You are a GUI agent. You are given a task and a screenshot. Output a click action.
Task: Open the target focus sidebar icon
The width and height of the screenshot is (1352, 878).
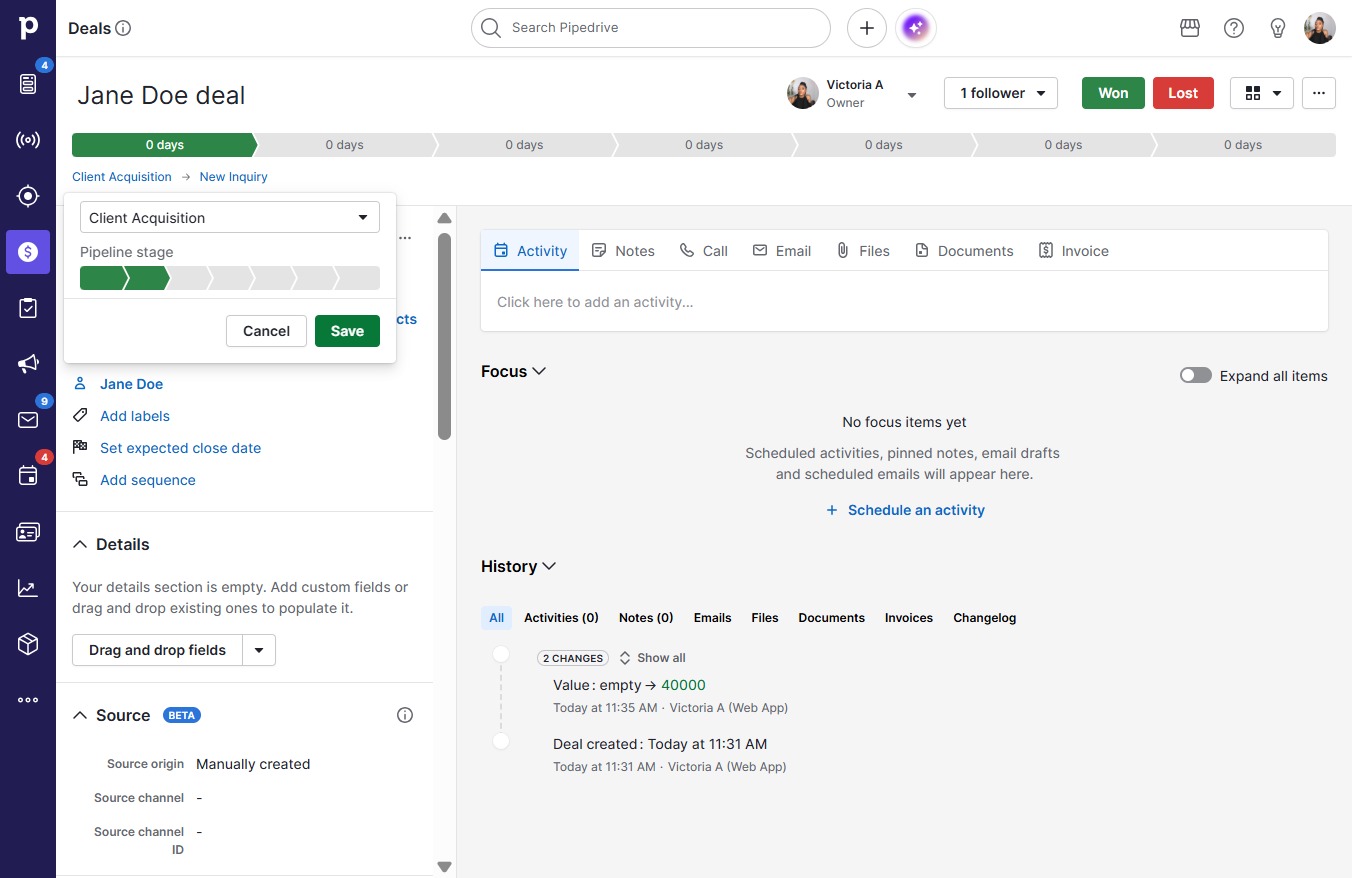[28, 196]
